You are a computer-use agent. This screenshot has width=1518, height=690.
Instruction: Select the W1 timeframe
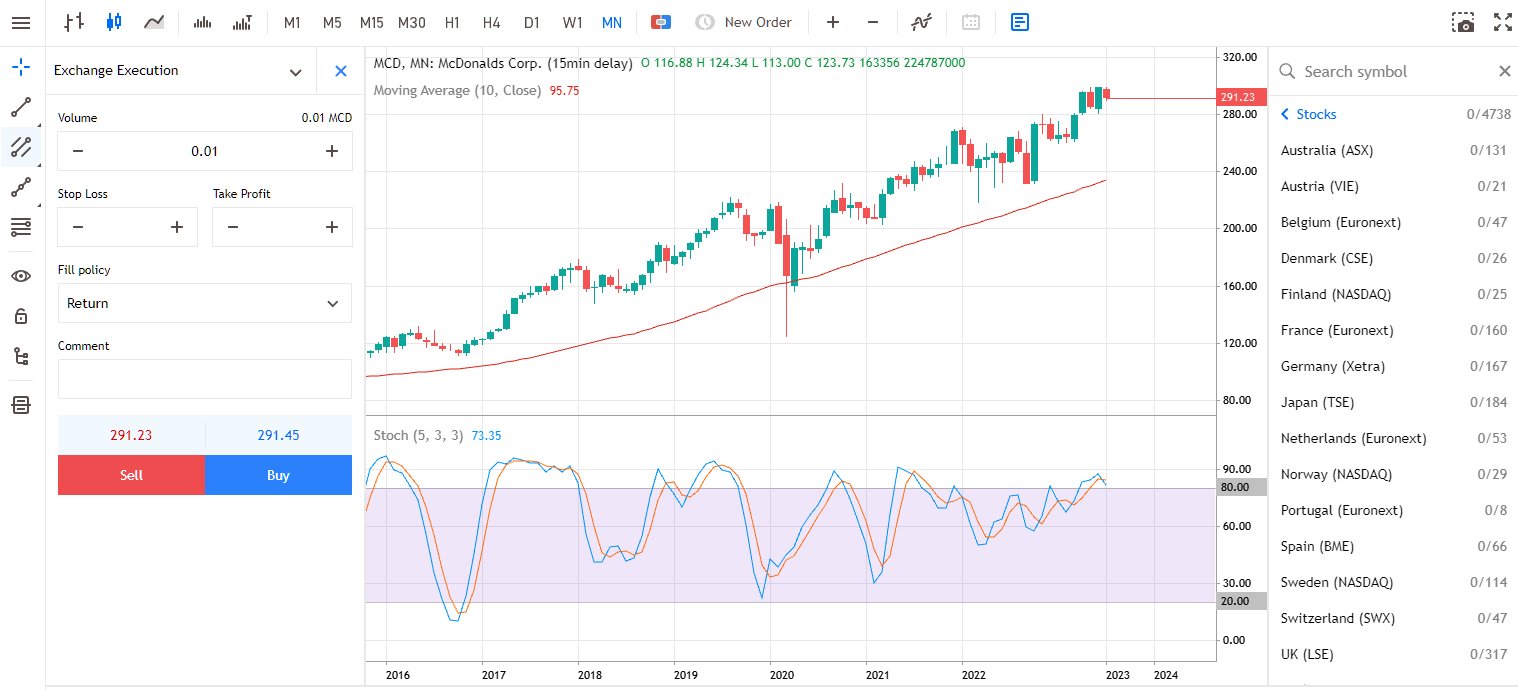(572, 22)
